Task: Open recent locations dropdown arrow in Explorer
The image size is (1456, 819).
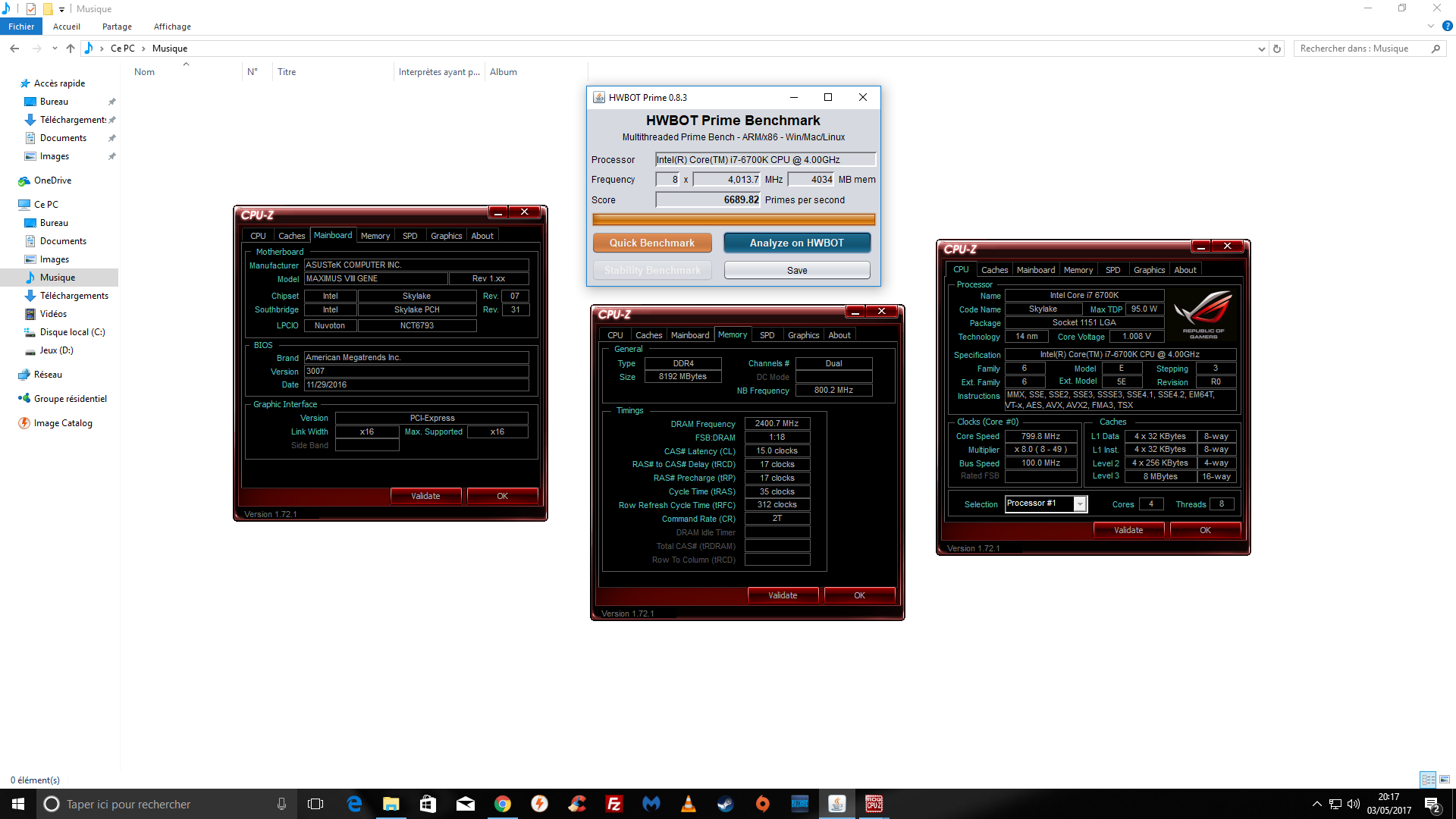Action: point(55,49)
